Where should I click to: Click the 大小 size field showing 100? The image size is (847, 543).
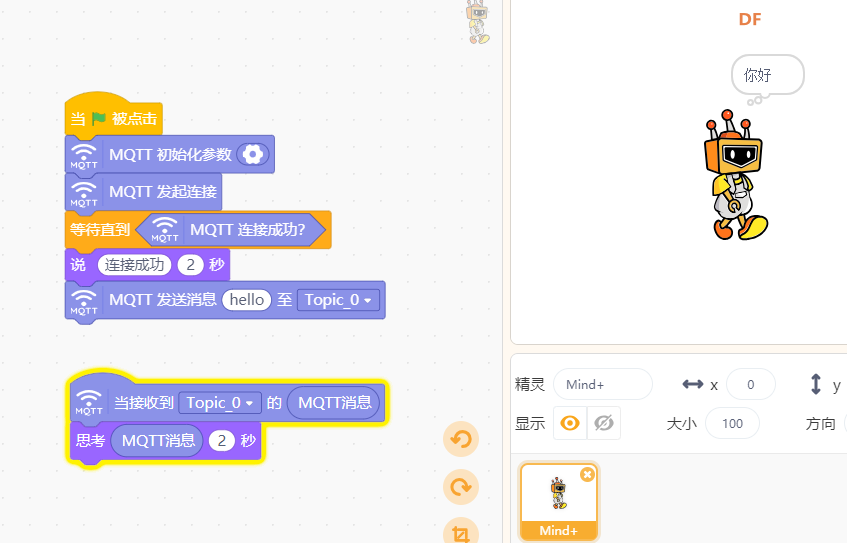[732, 423]
